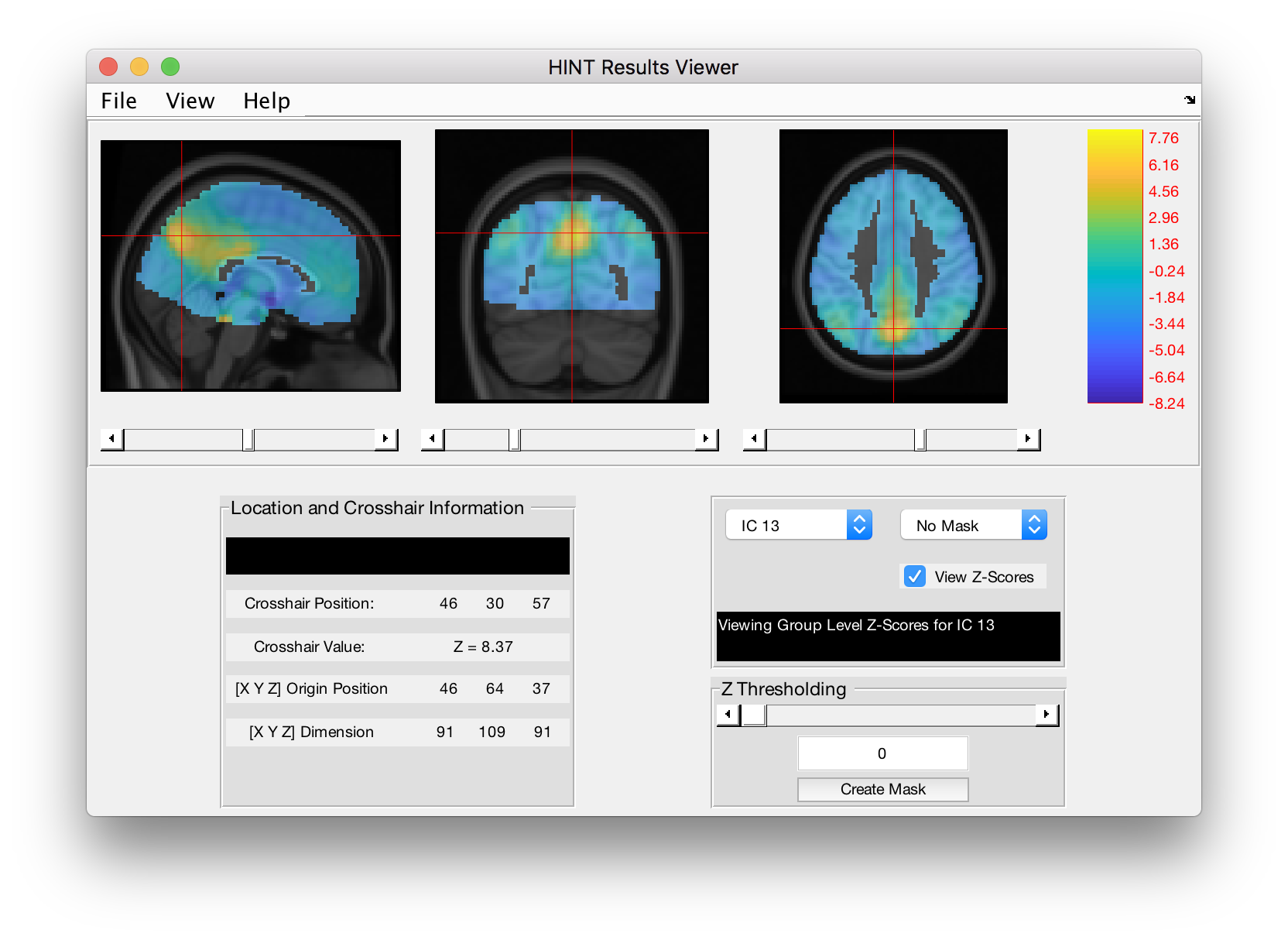Click the coronal slice slider thumb
Screen dimensions: 1288x940
(x=515, y=439)
